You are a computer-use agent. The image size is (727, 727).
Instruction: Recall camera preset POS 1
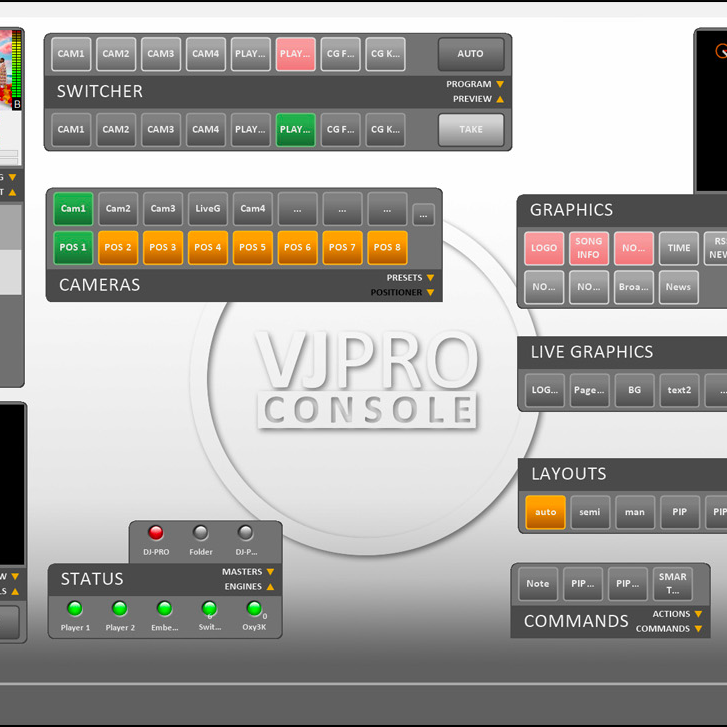pos(73,248)
